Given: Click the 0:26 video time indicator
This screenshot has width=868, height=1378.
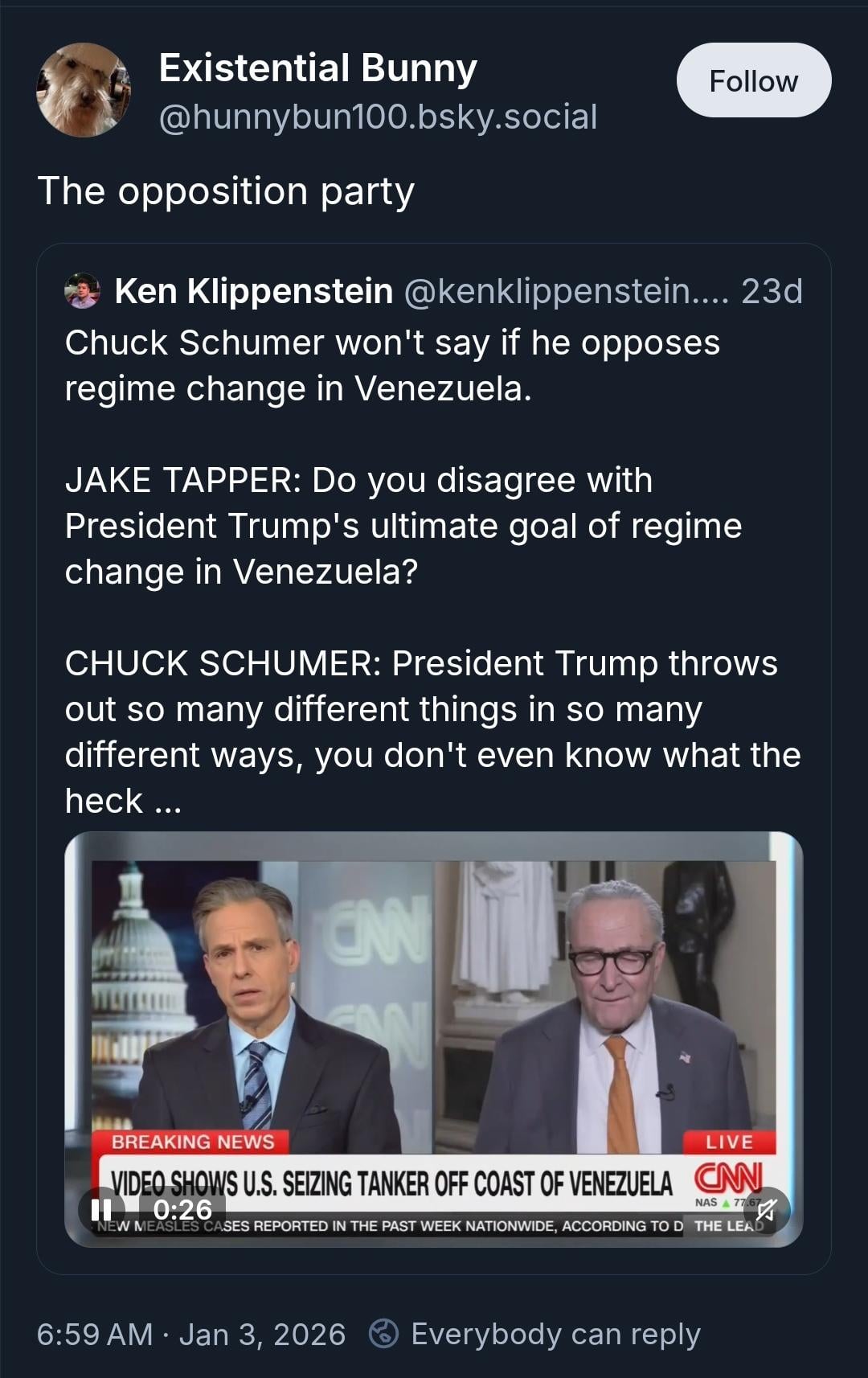Looking at the screenshot, I should 182,1209.
